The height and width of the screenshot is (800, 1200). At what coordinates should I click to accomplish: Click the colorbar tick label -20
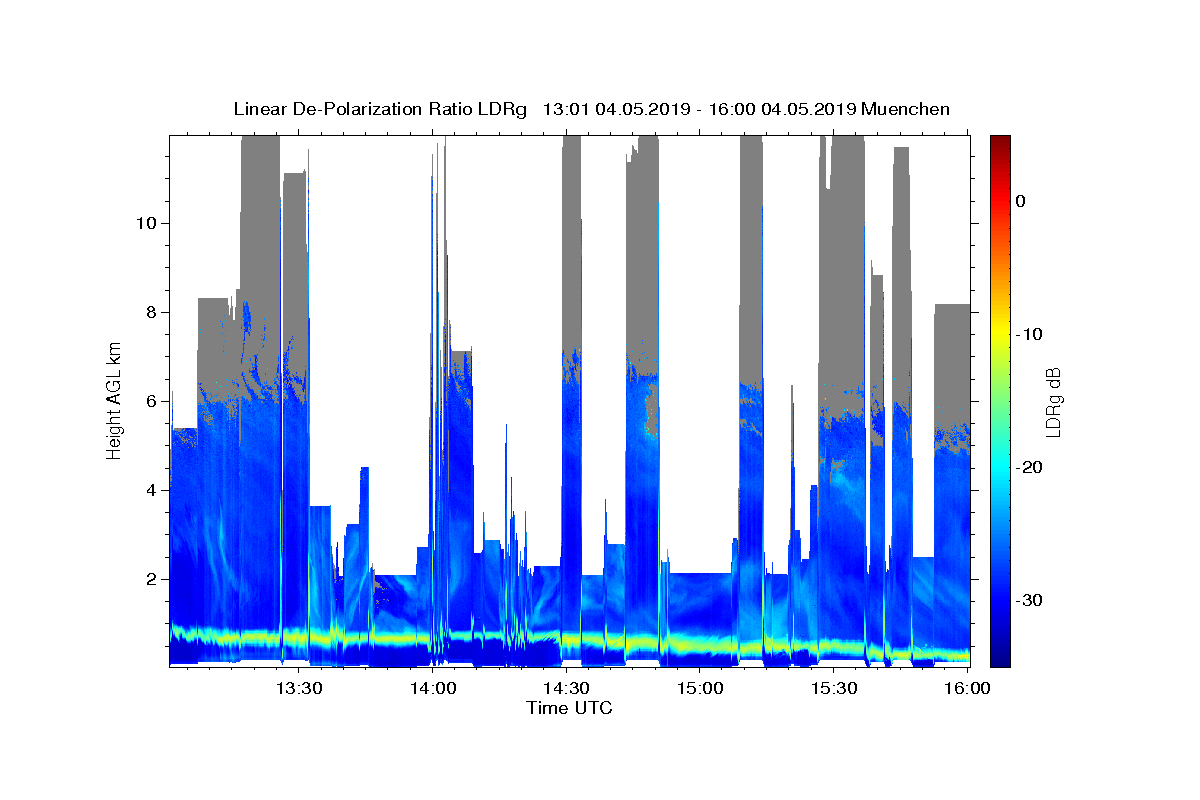click(1030, 467)
